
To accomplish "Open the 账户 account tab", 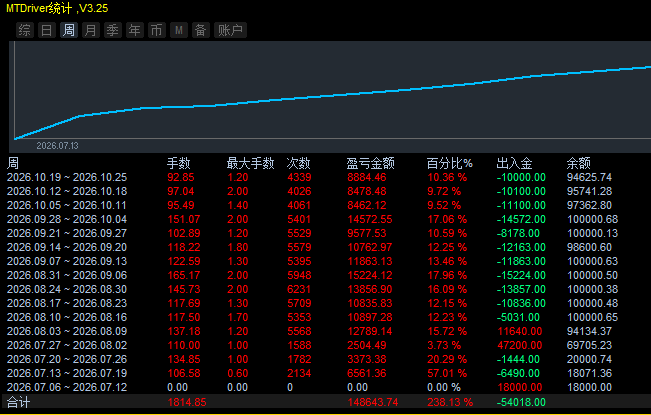I will (230, 30).
